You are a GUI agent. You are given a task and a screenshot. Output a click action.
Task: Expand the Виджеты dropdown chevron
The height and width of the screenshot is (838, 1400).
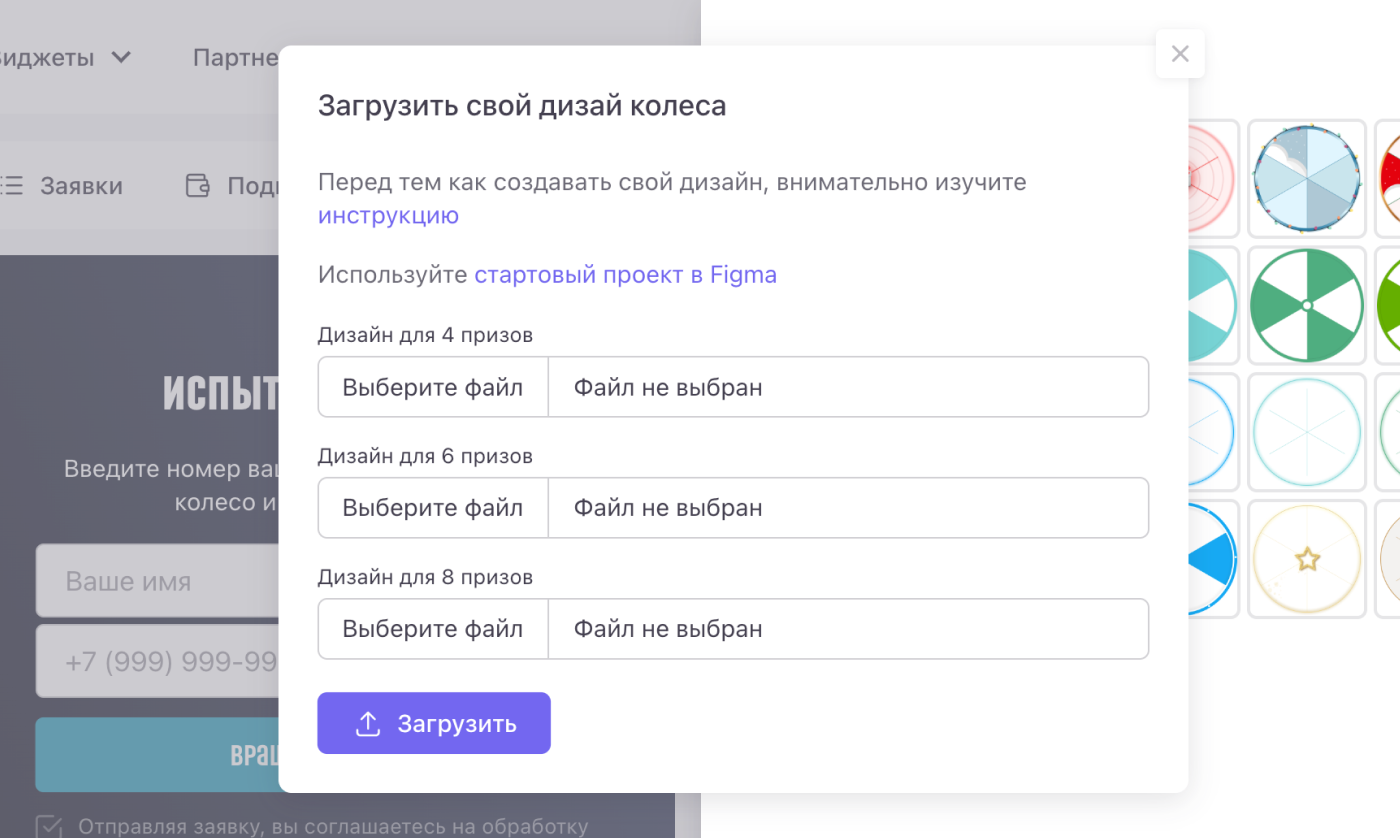coord(121,57)
